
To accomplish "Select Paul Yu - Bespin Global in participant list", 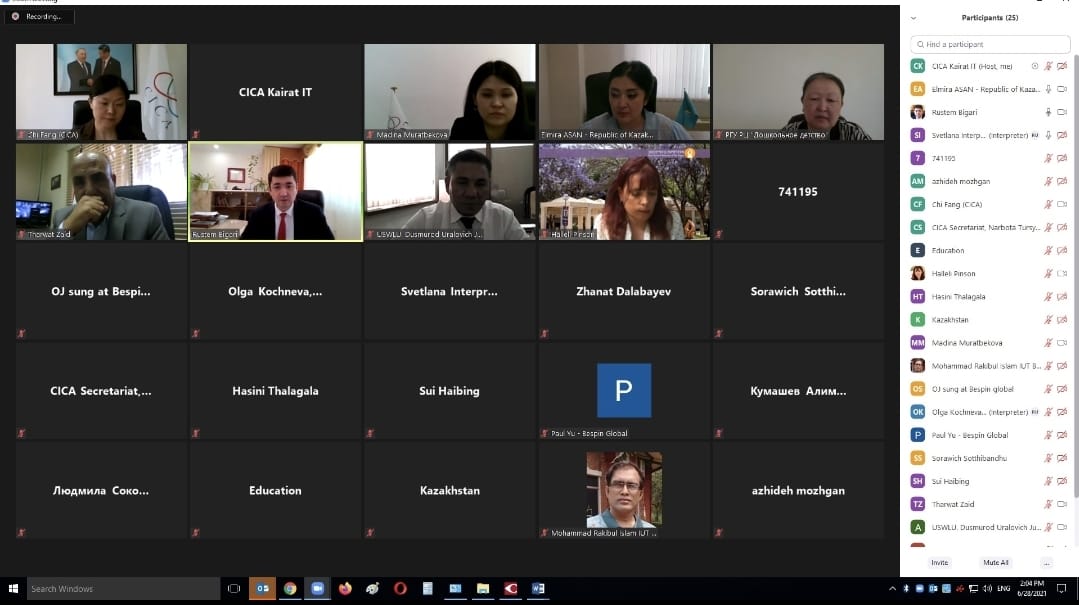I will pos(970,435).
